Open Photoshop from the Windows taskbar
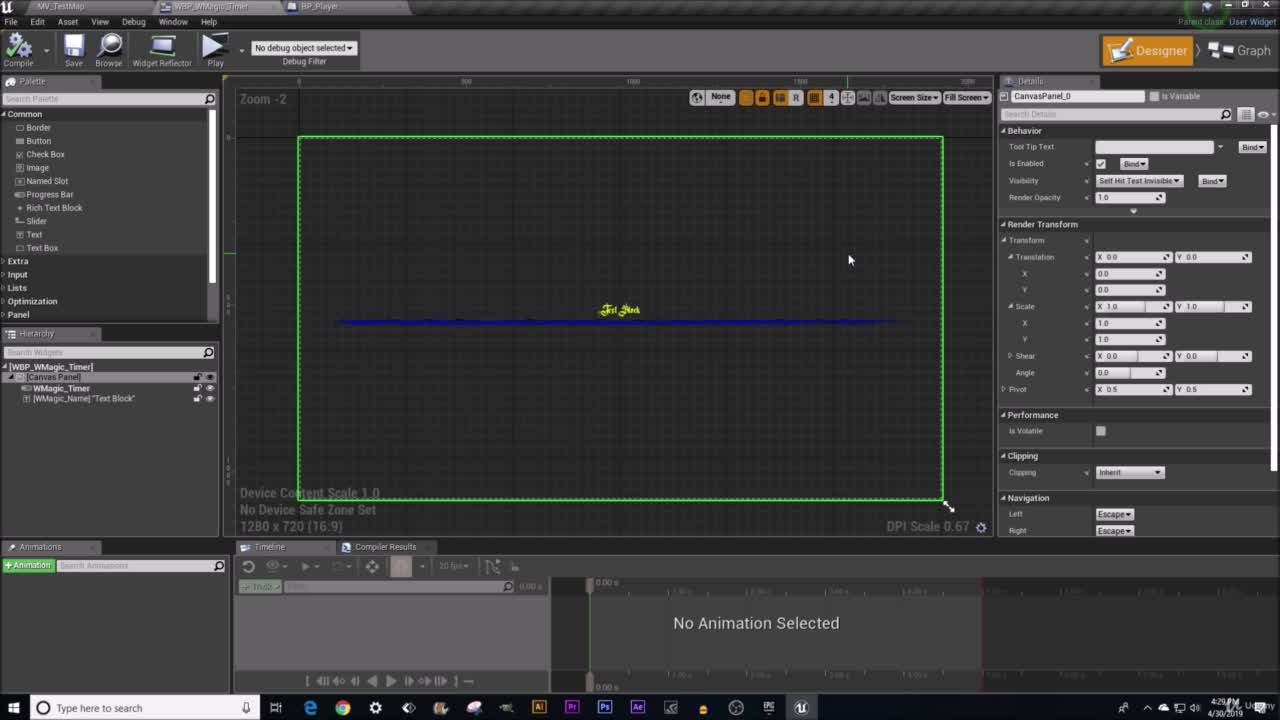1280x720 pixels. point(605,707)
